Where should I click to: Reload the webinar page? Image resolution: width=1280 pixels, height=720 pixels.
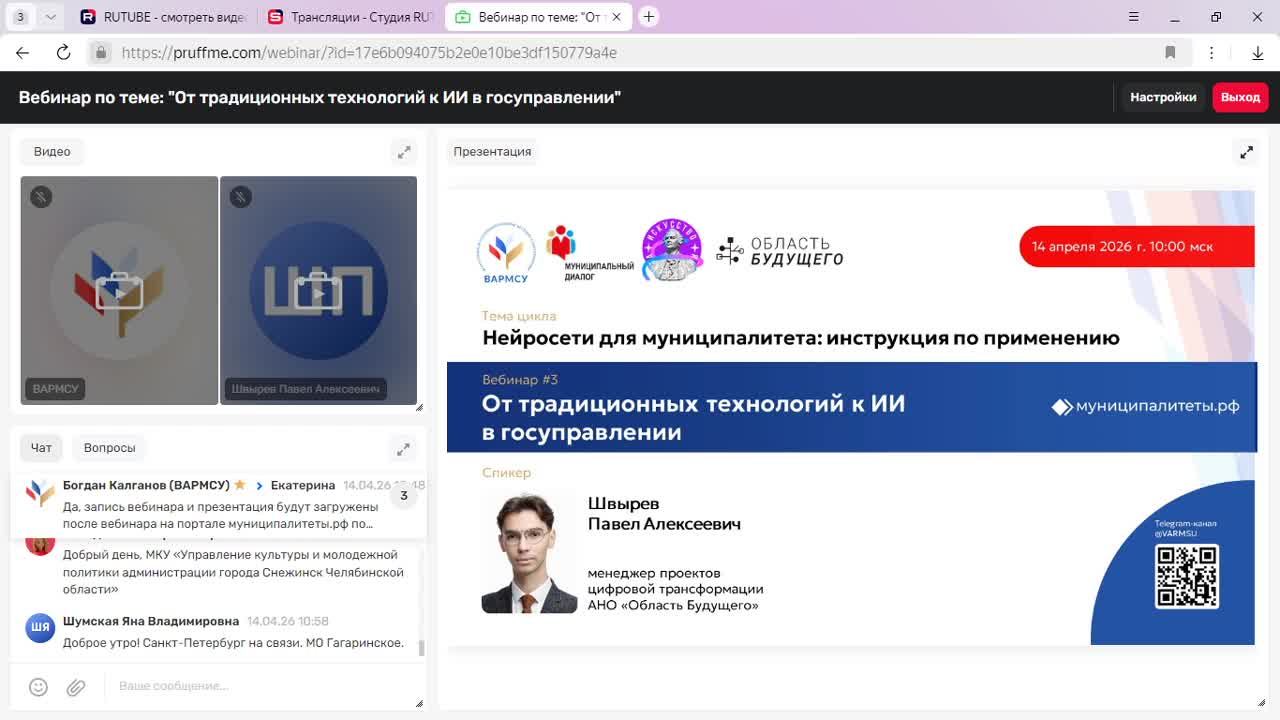pos(63,53)
